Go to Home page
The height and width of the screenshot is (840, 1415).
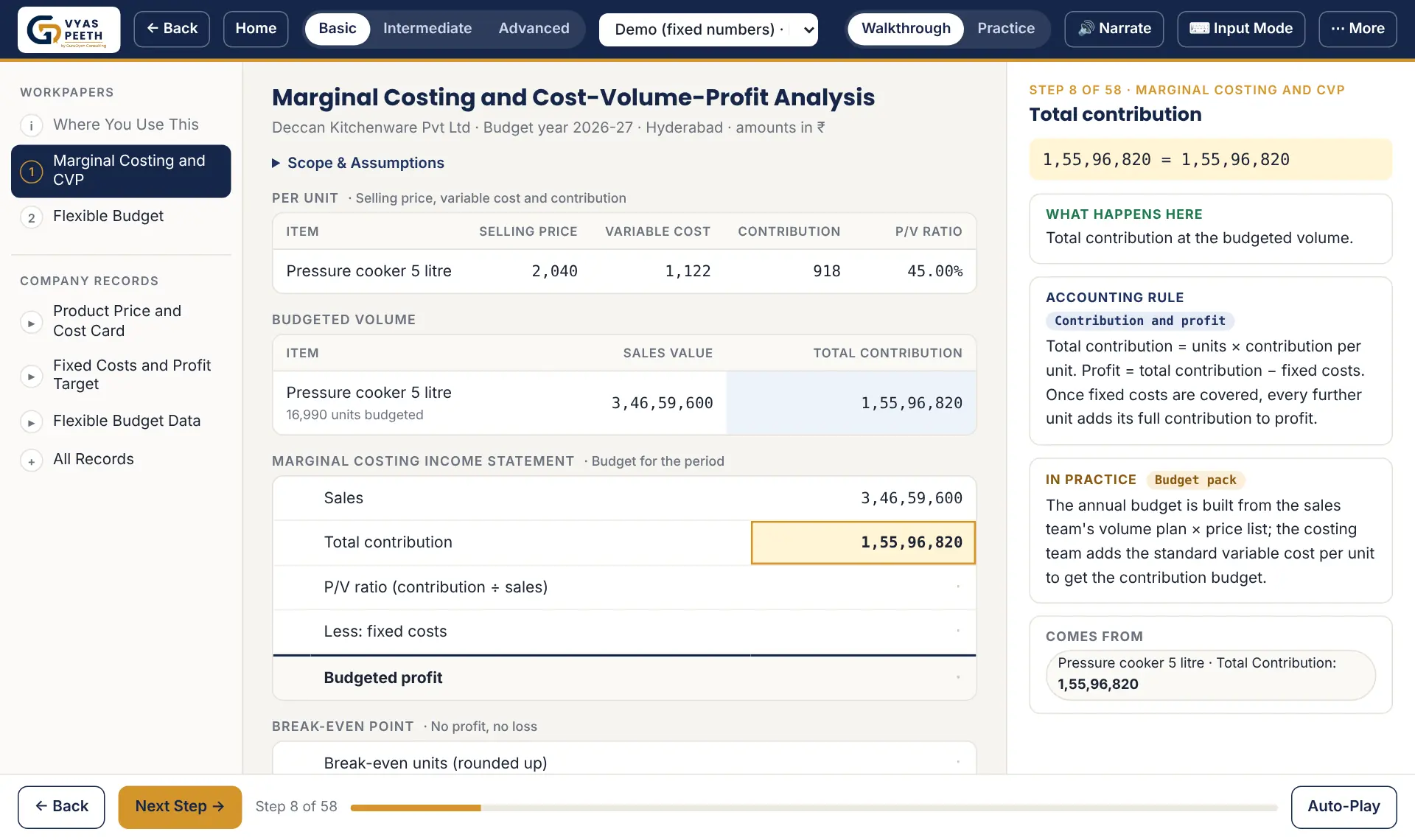point(256,29)
